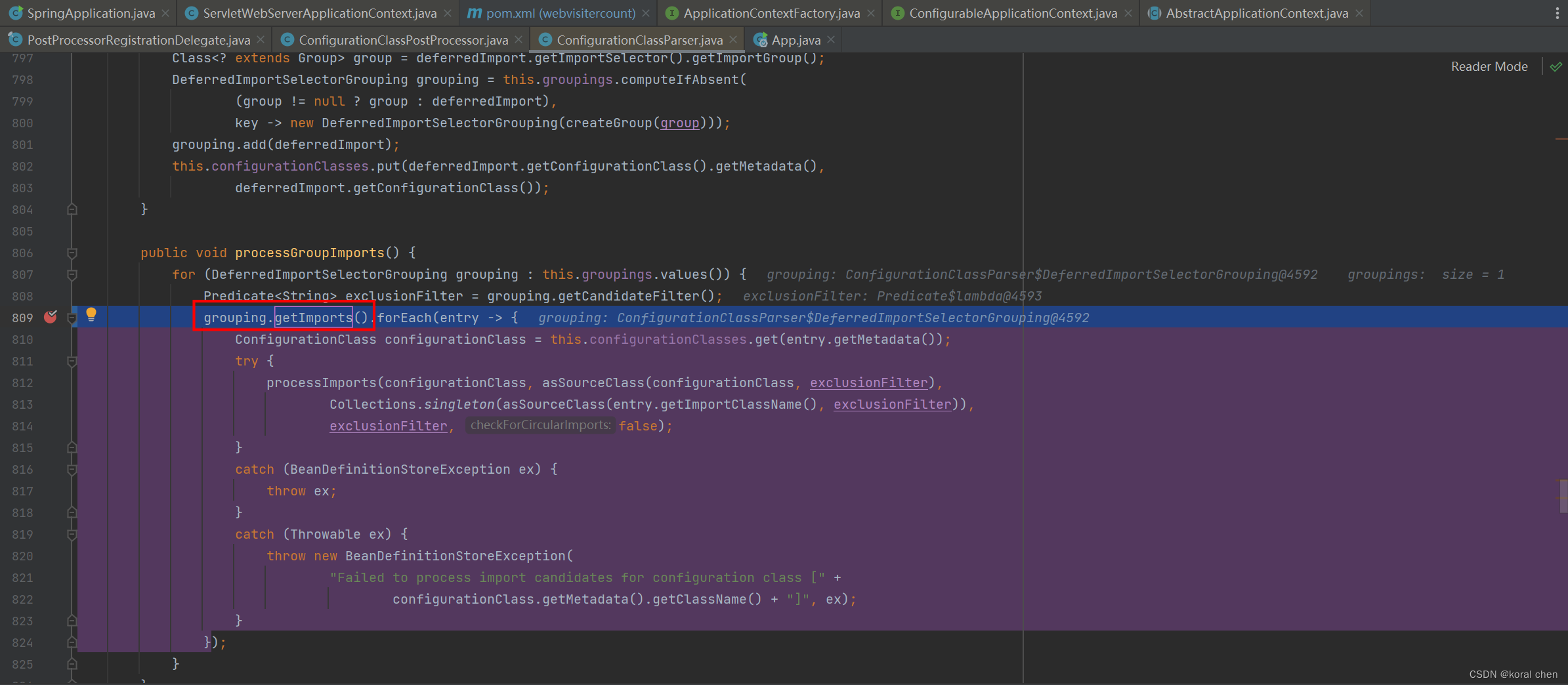Click the configurationClasses field on line 802
This screenshot has width=1568, height=685.
click(x=290, y=167)
